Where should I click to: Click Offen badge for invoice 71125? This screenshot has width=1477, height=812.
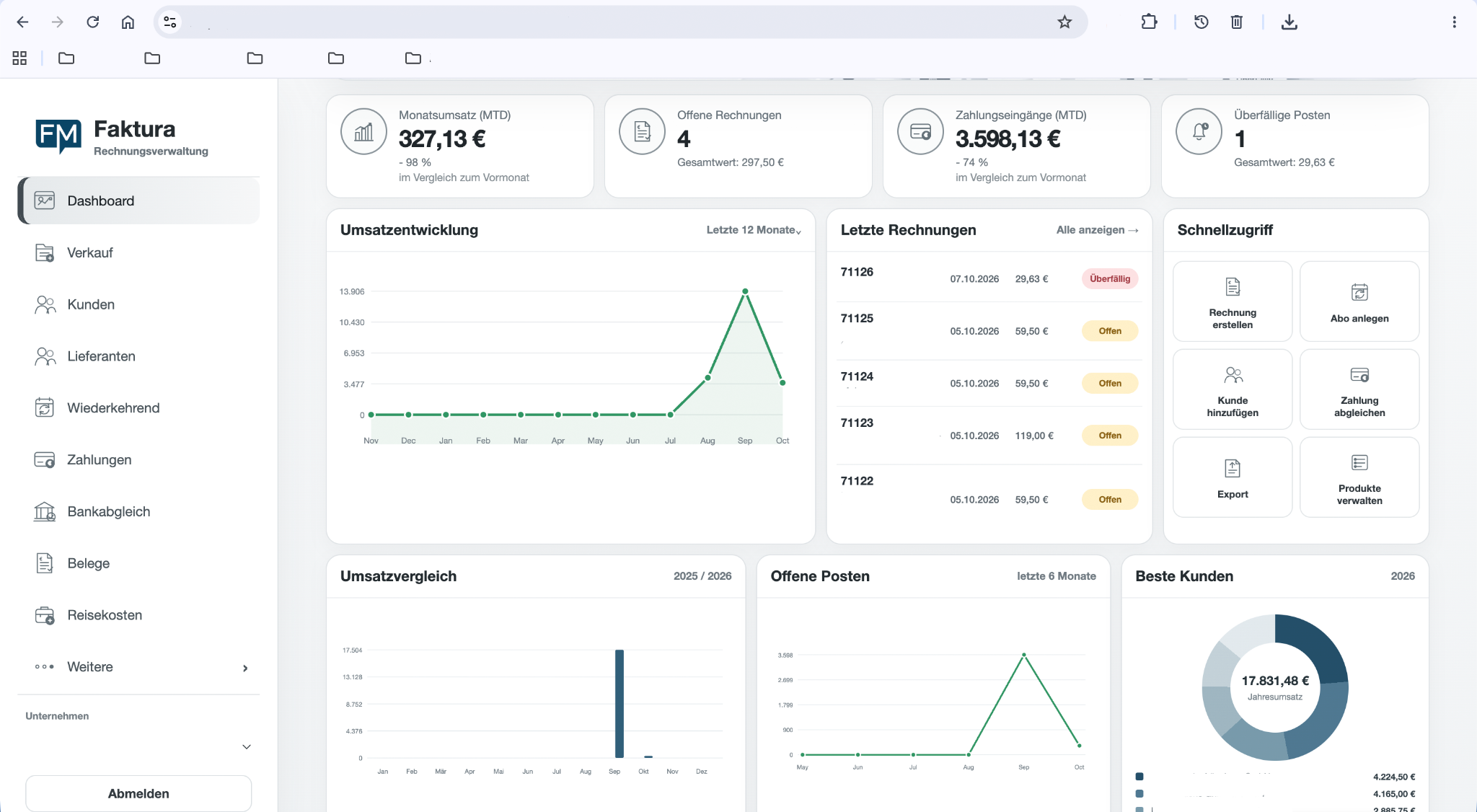[1110, 331]
